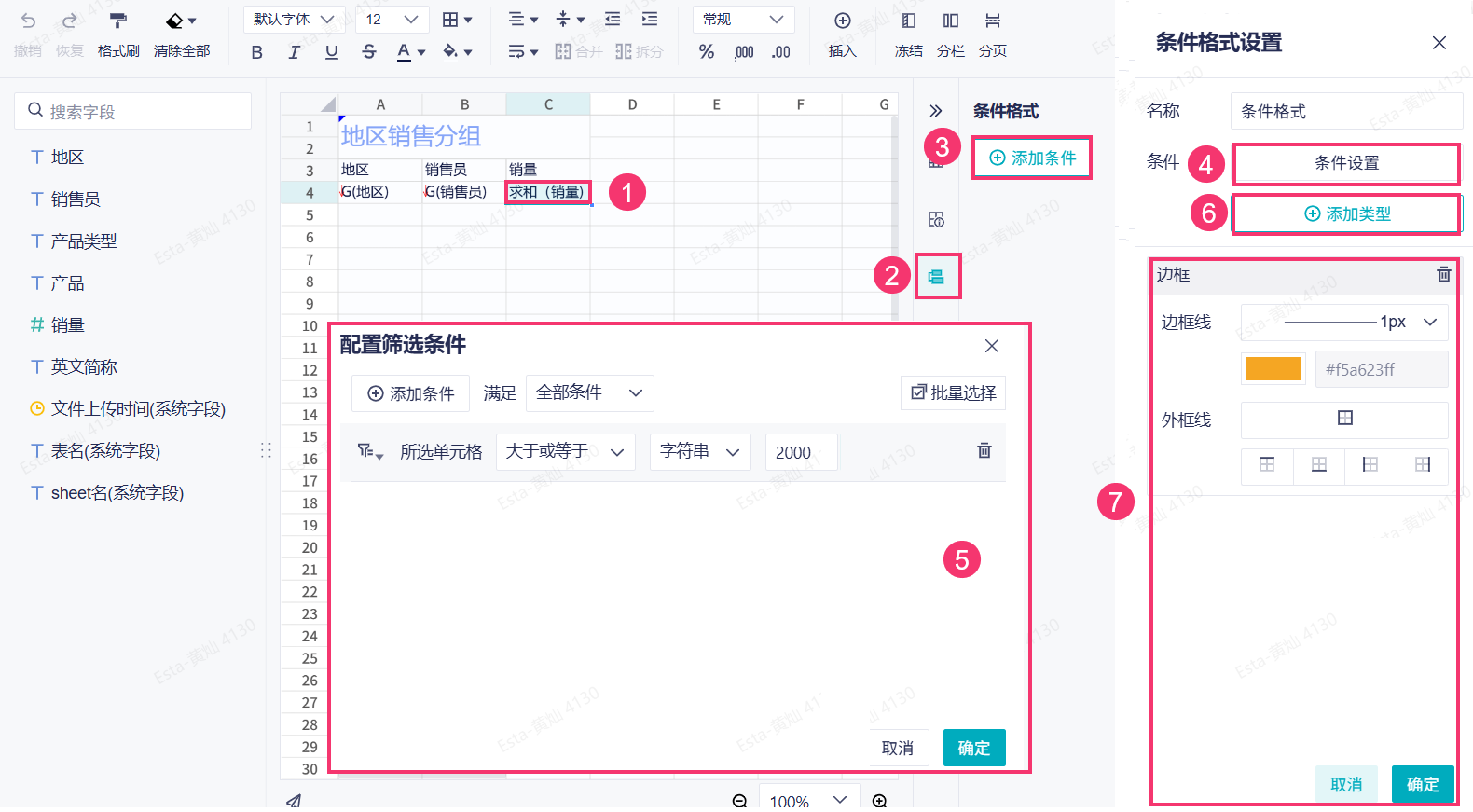
Task: Open the 默认字体 font dropdown
Action: point(294,20)
